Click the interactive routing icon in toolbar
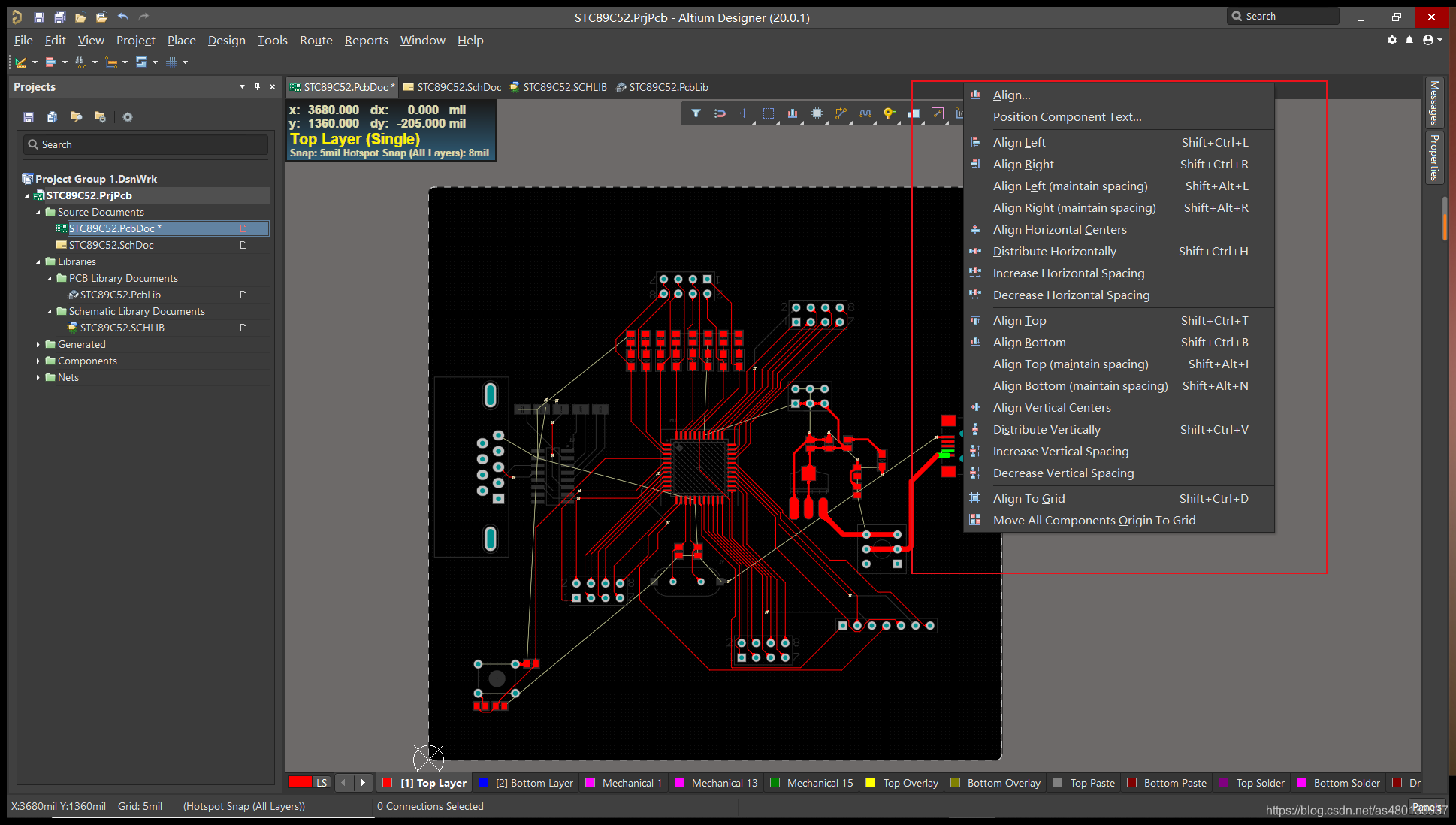 point(839,114)
